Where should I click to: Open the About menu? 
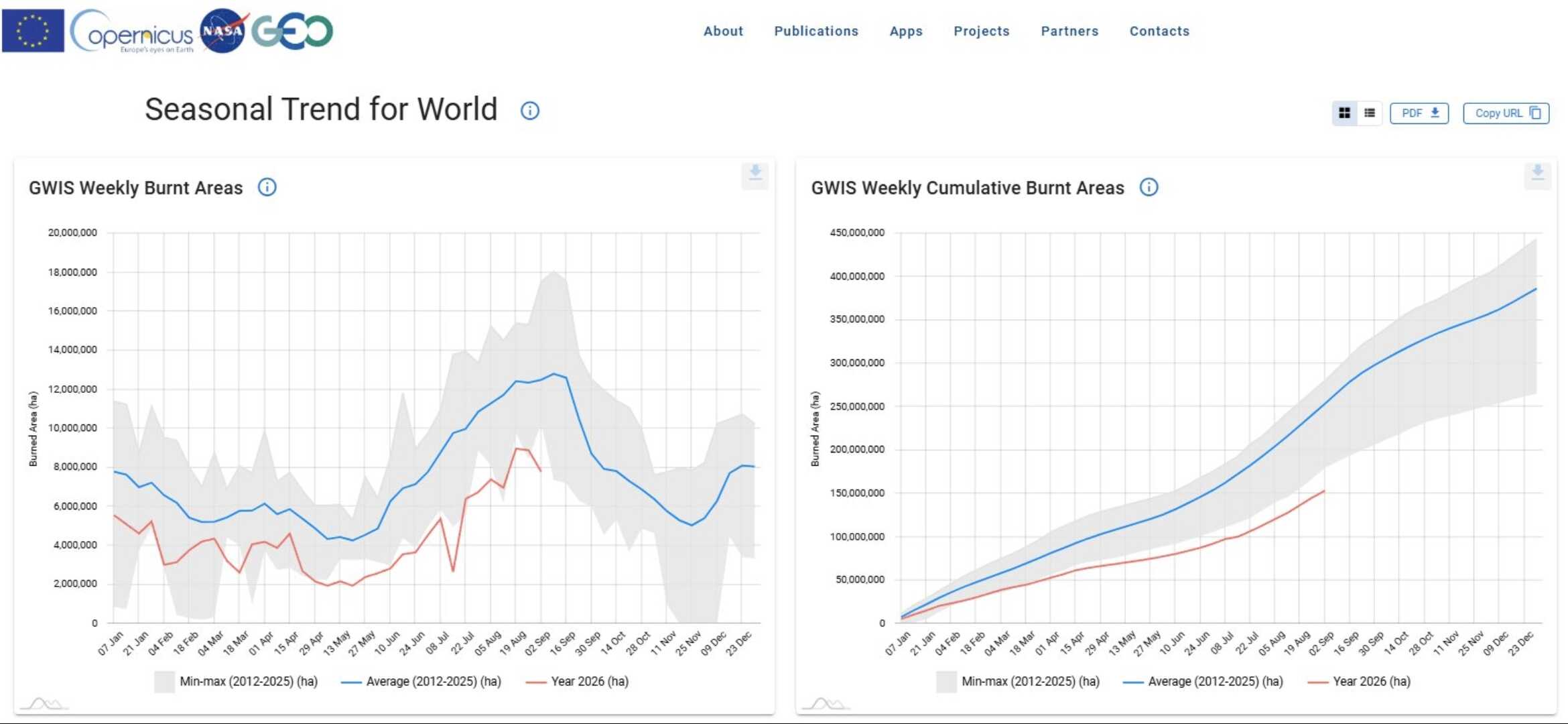724,31
